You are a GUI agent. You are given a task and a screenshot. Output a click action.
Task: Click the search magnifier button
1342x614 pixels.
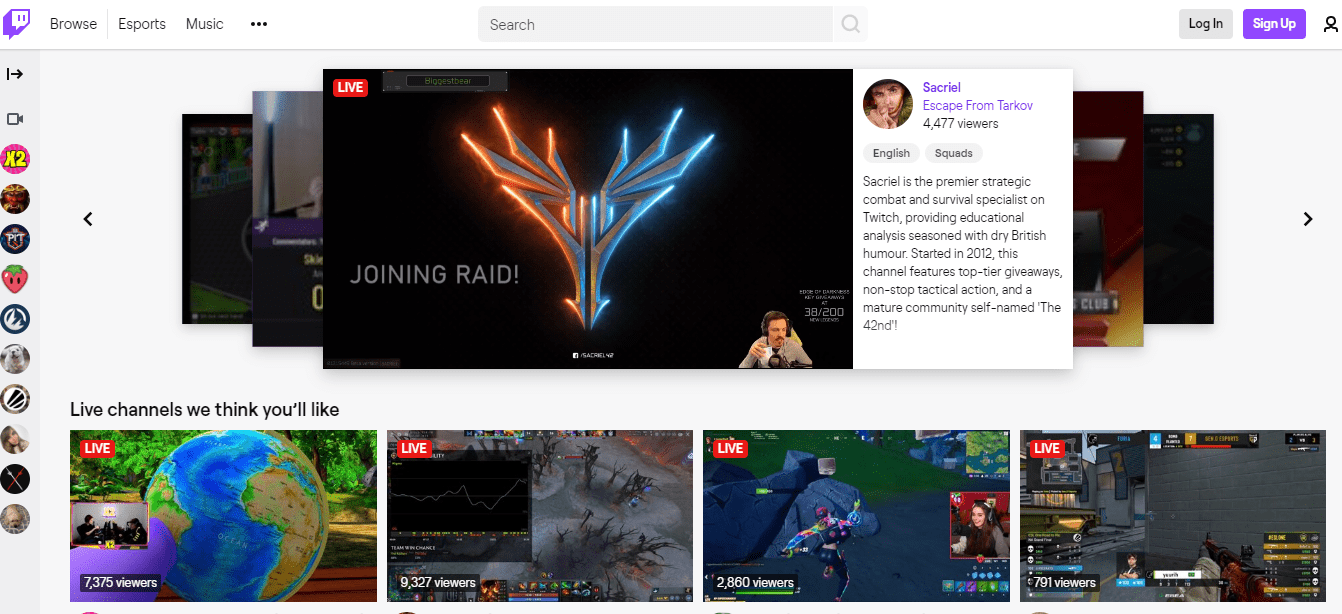(x=850, y=24)
